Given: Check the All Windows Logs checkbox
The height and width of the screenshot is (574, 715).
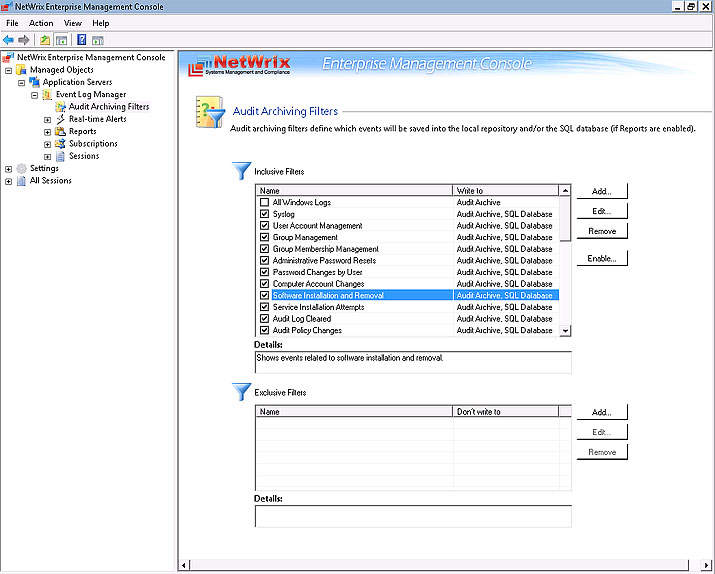Looking at the screenshot, I should [264, 202].
